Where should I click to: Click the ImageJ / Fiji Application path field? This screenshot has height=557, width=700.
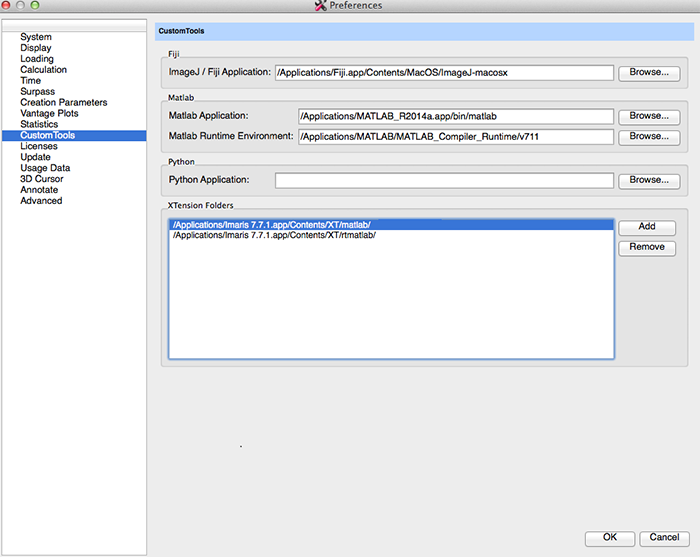(444, 73)
